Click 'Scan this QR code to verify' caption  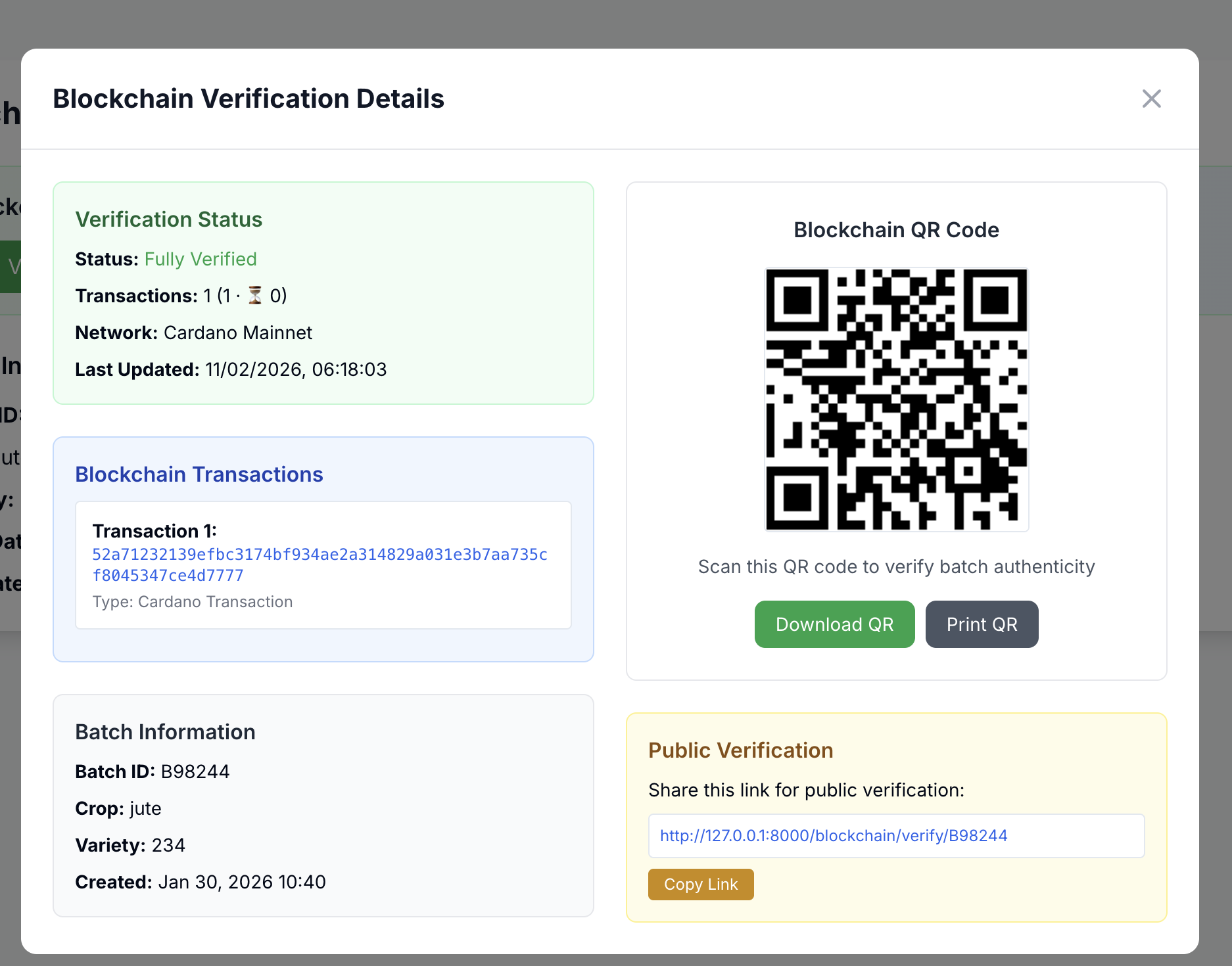tap(897, 566)
